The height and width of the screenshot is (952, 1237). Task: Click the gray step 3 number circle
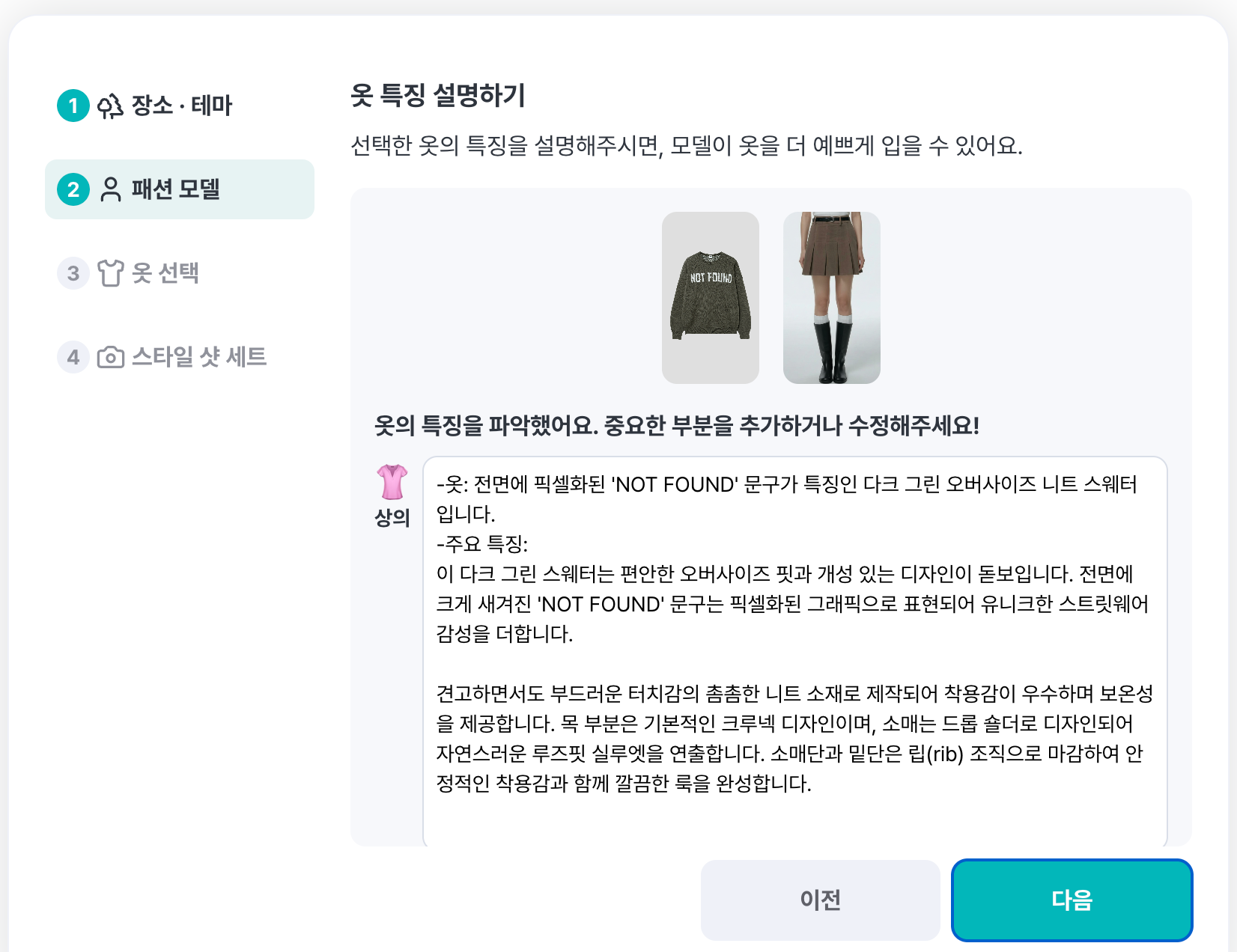click(73, 274)
